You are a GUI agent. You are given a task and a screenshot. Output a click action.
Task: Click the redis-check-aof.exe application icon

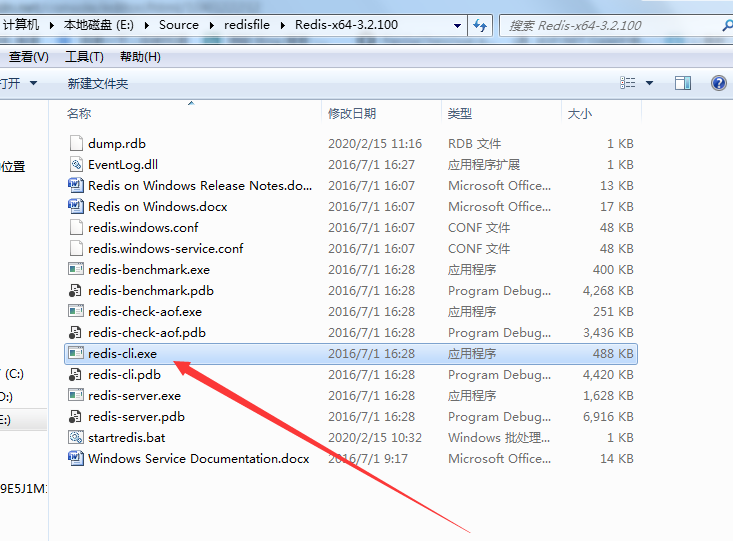tap(76, 311)
